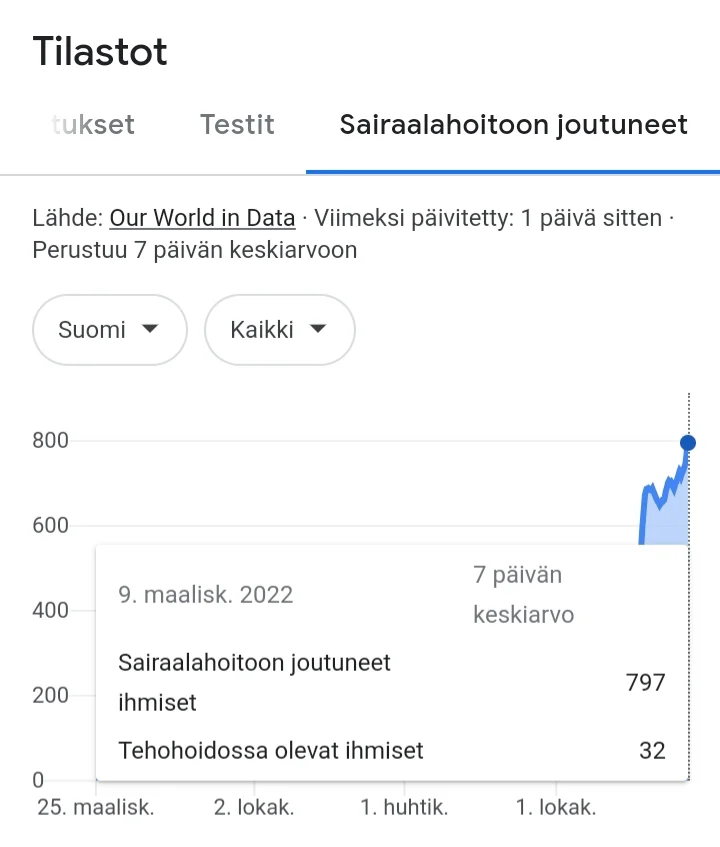This screenshot has width=720, height=847.
Task: Open the Suomi region dropdown
Action: (110, 330)
